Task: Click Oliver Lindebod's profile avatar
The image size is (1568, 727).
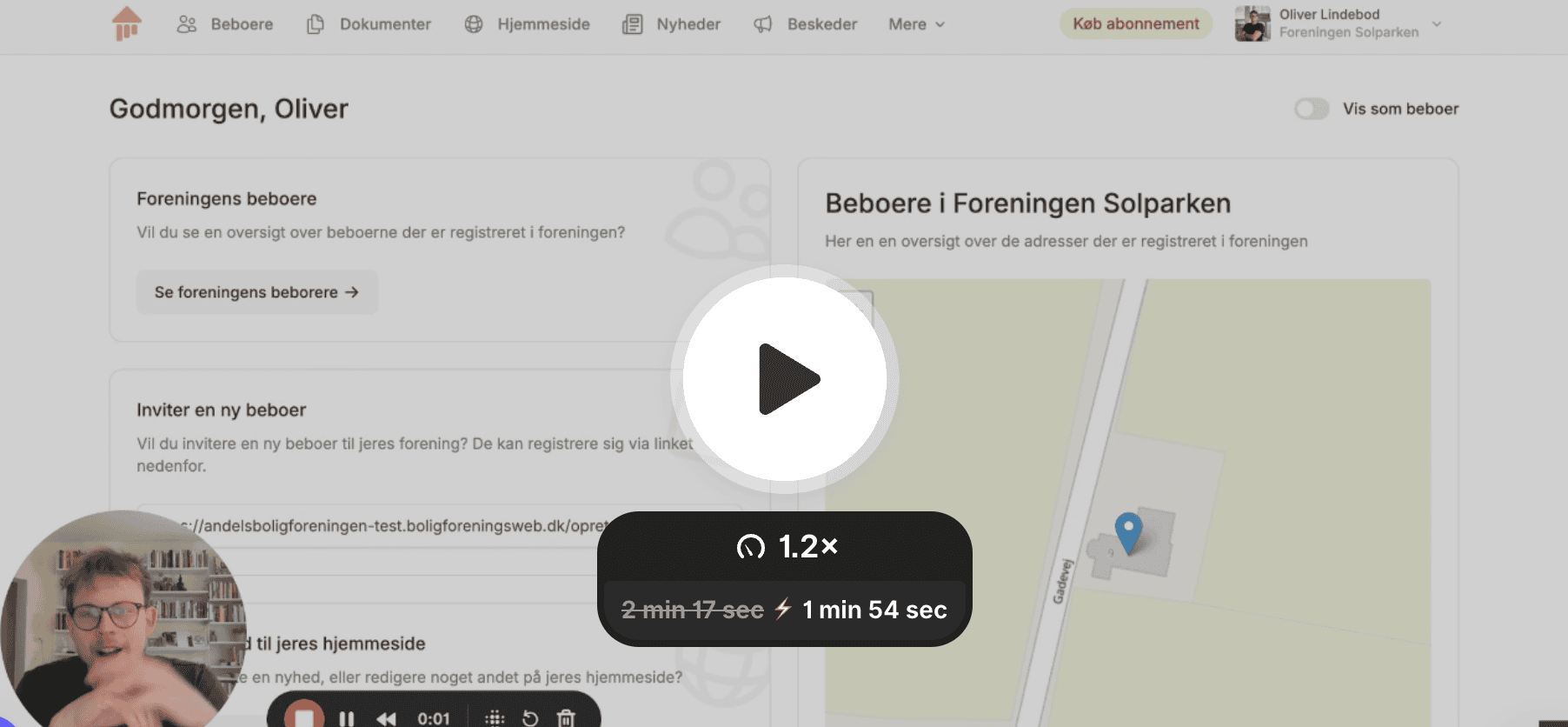Action: click(1252, 23)
